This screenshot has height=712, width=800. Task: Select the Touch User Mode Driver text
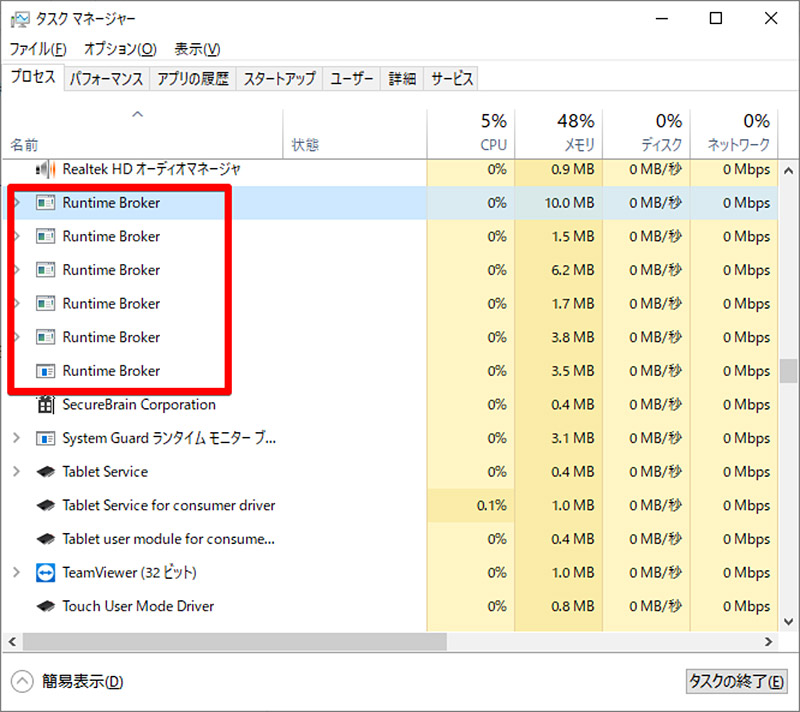pyautogui.click(x=138, y=606)
